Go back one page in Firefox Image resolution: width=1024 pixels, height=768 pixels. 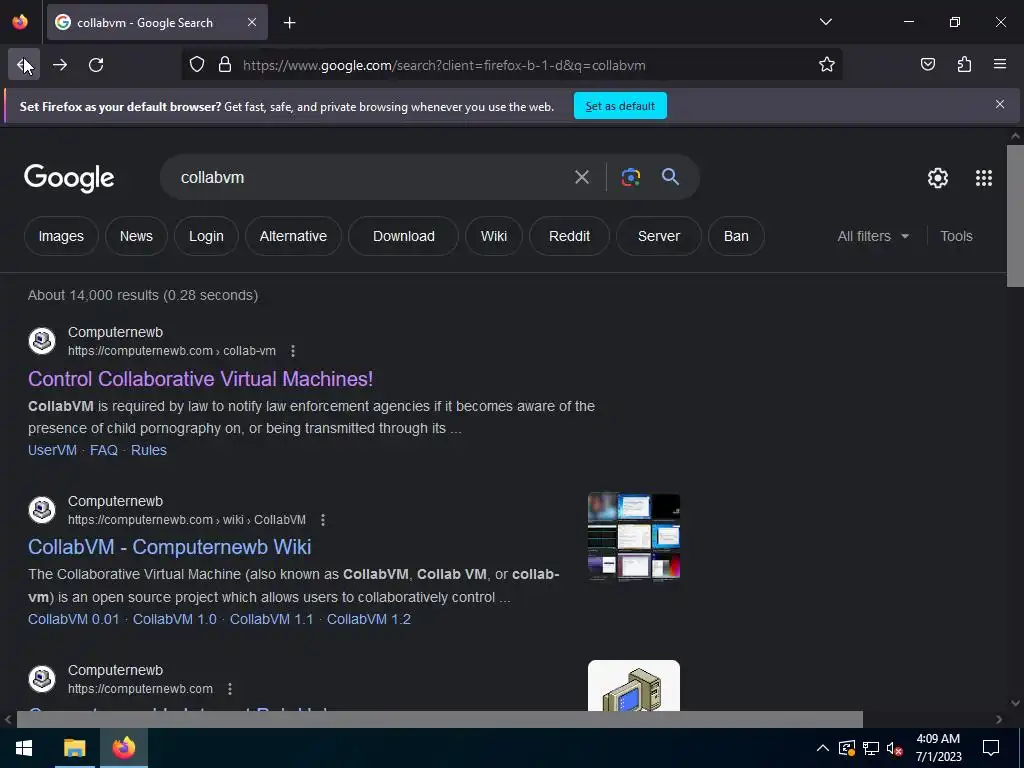(x=24, y=65)
